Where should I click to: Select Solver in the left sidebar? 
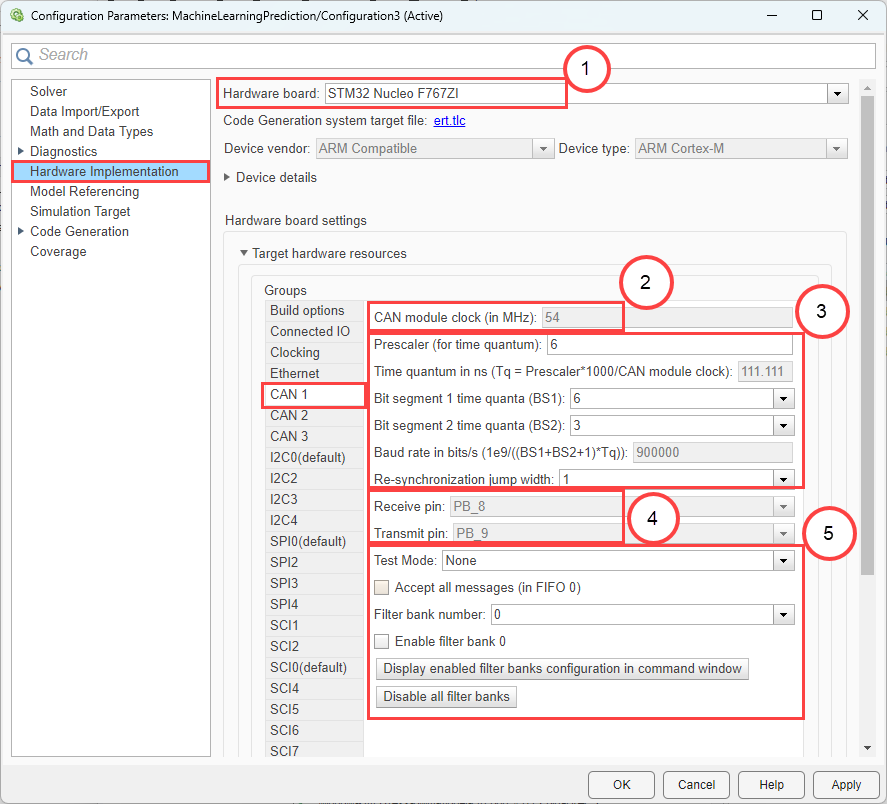click(x=48, y=90)
